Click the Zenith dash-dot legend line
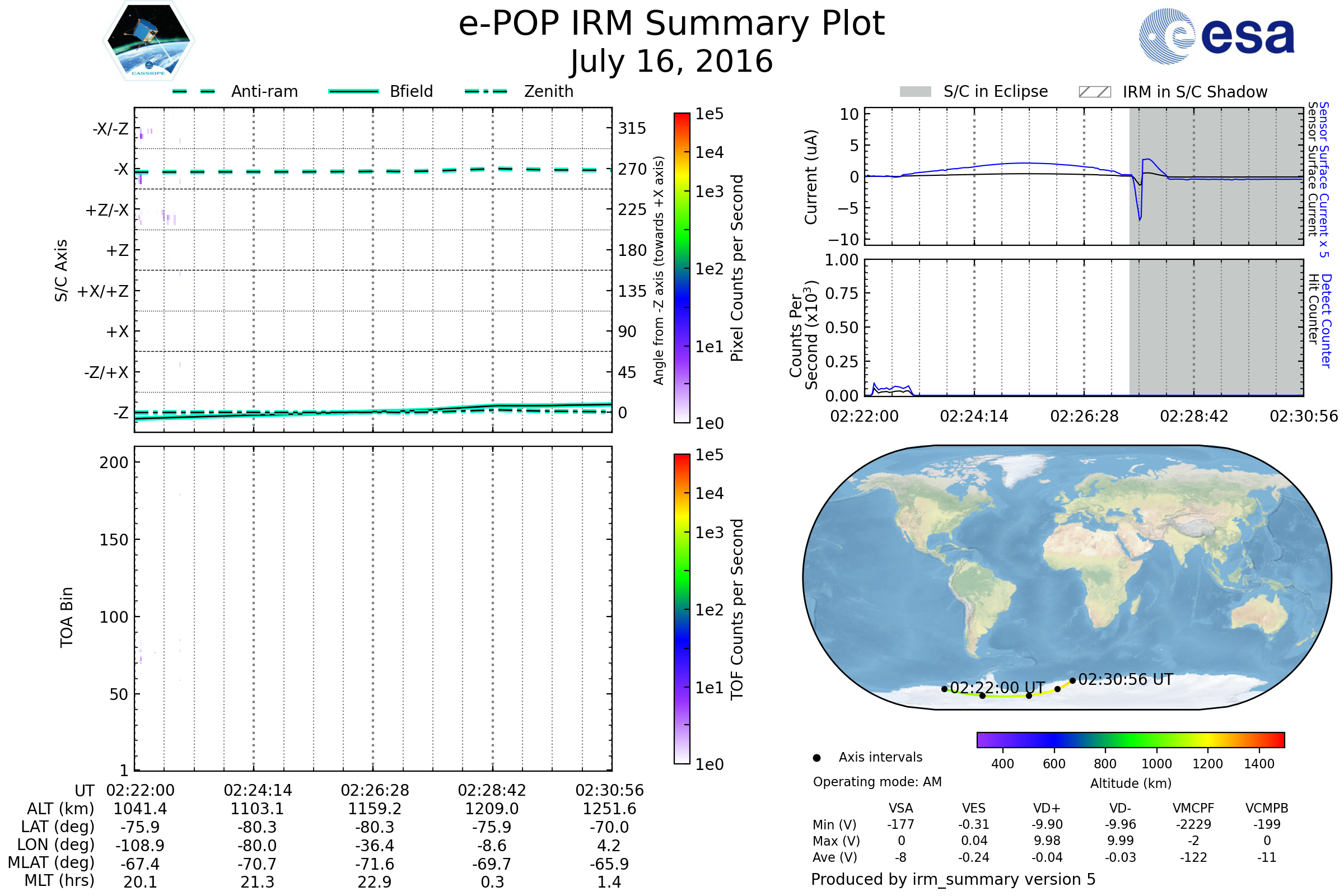The width and height of the screenshot is (1344, 896). [486, 91]
